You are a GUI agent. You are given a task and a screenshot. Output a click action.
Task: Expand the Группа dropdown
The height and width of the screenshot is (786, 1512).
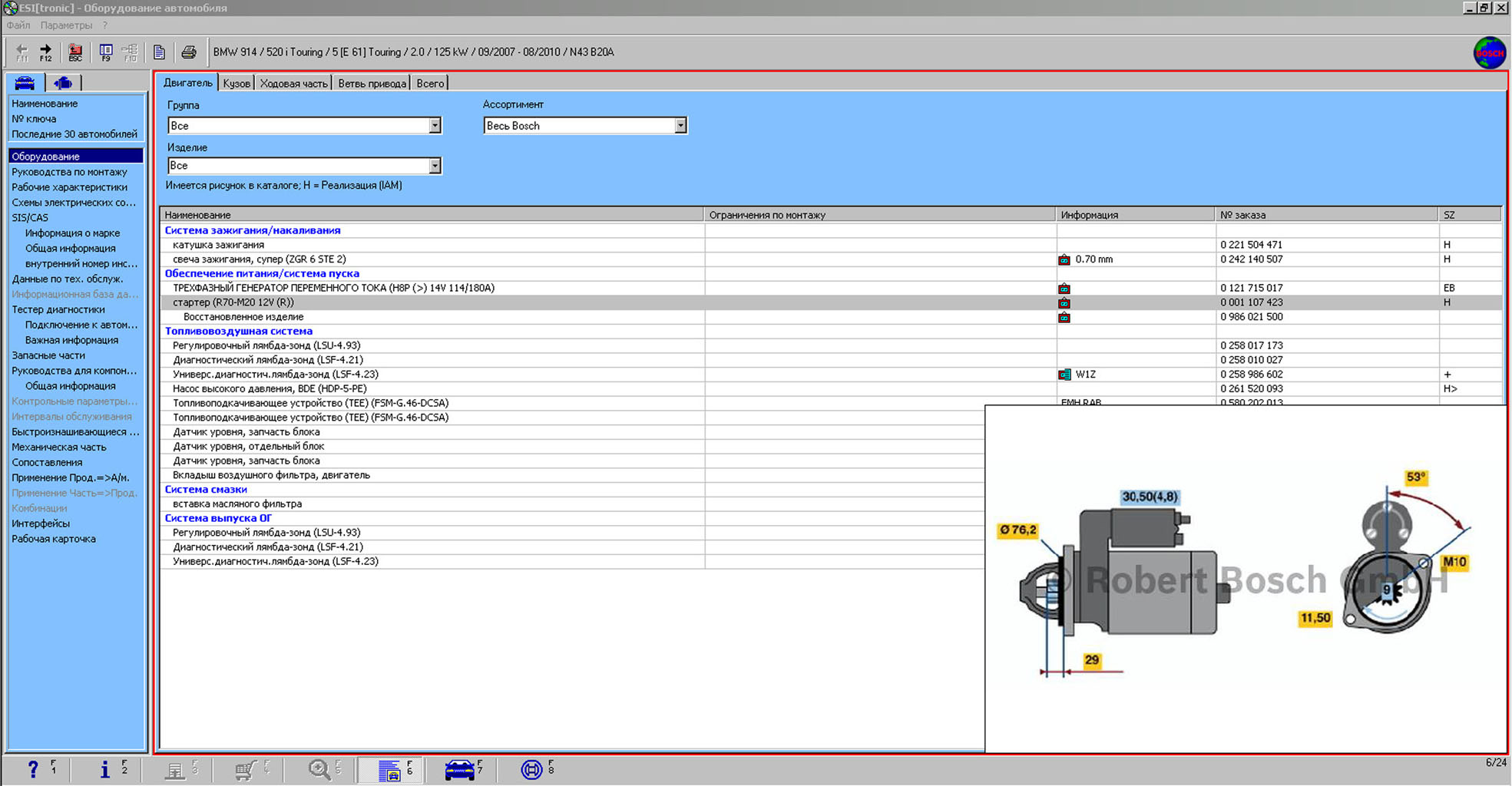point(435,126)
